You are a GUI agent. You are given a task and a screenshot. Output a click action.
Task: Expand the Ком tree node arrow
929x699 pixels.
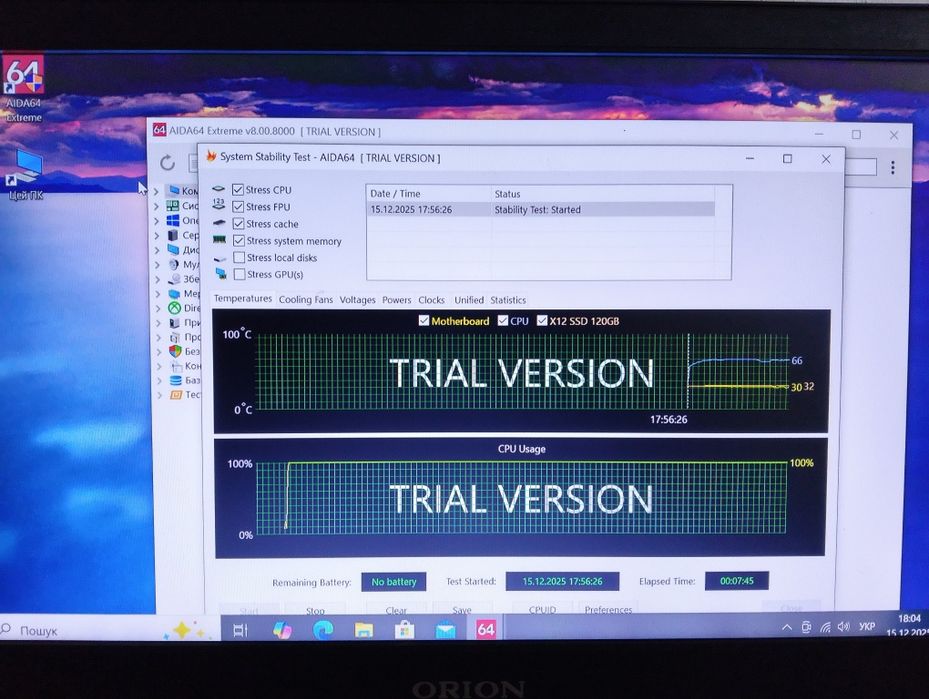click(x=156, y=191)
